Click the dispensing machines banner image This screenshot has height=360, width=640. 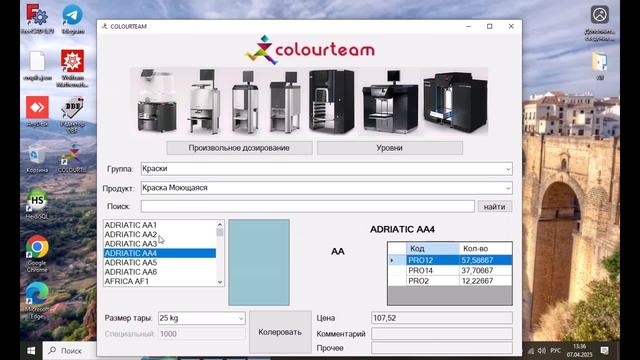(309, 101)
